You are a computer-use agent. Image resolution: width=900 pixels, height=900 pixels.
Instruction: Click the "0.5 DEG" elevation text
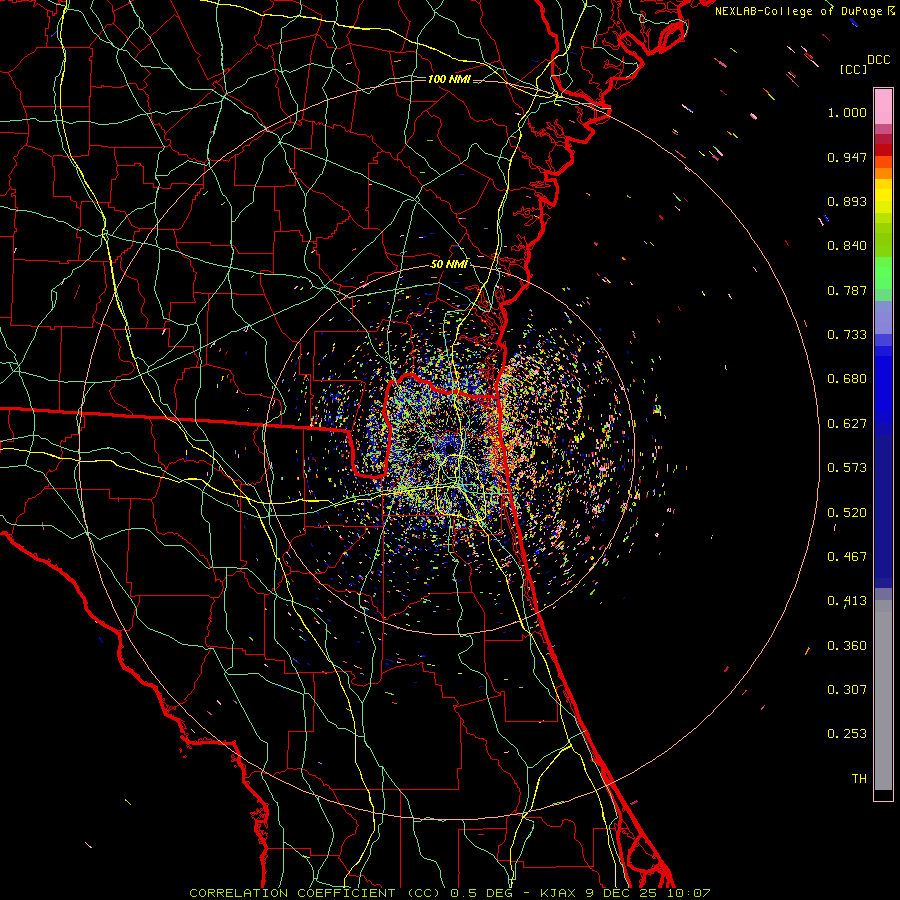(x=482, y=893)
